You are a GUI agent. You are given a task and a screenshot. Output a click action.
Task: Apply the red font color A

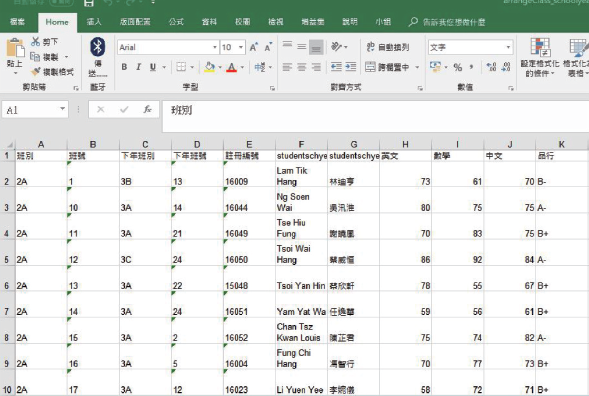point(232,67)
